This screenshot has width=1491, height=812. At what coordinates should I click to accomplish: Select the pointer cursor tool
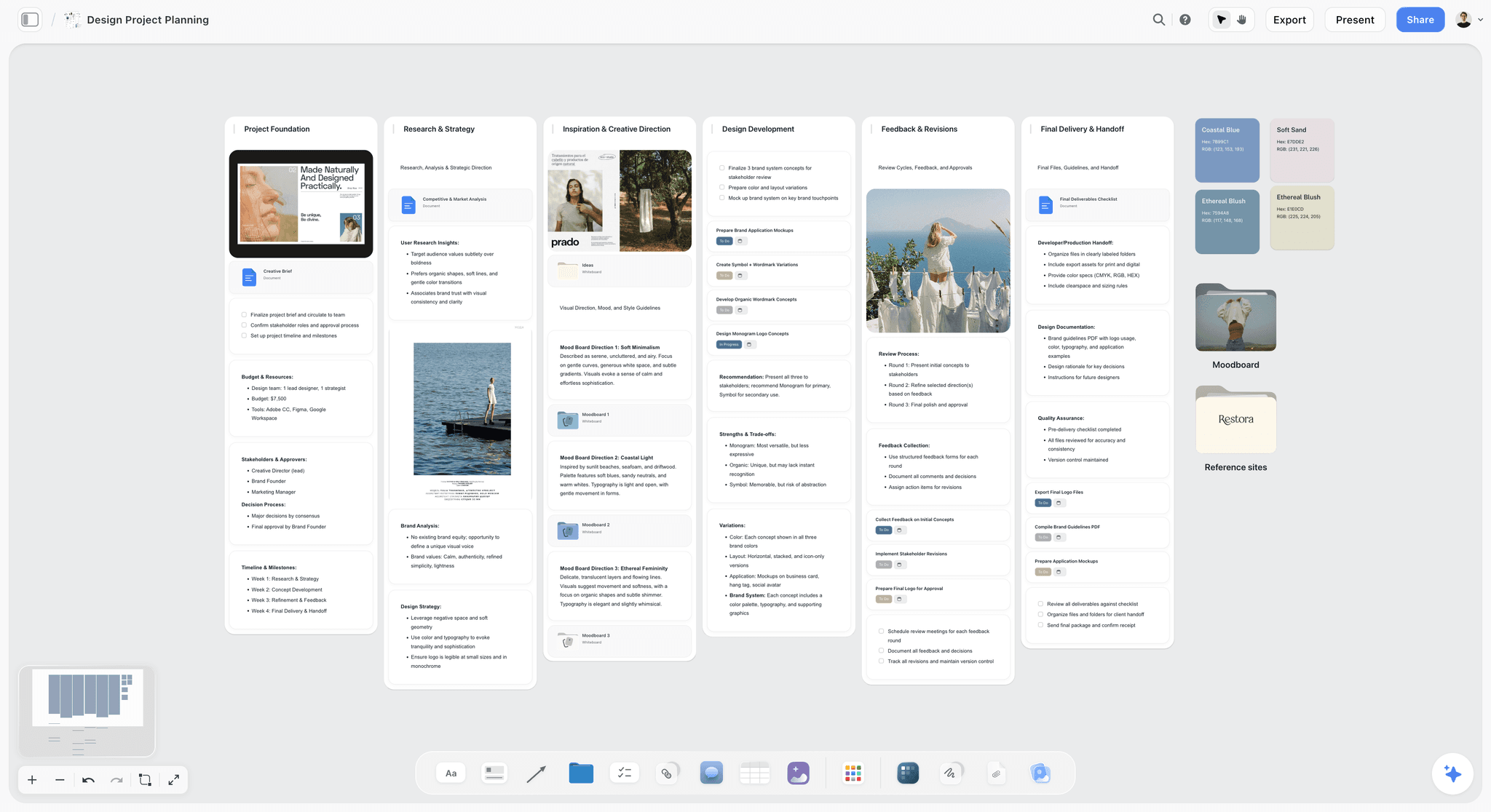1222,20
